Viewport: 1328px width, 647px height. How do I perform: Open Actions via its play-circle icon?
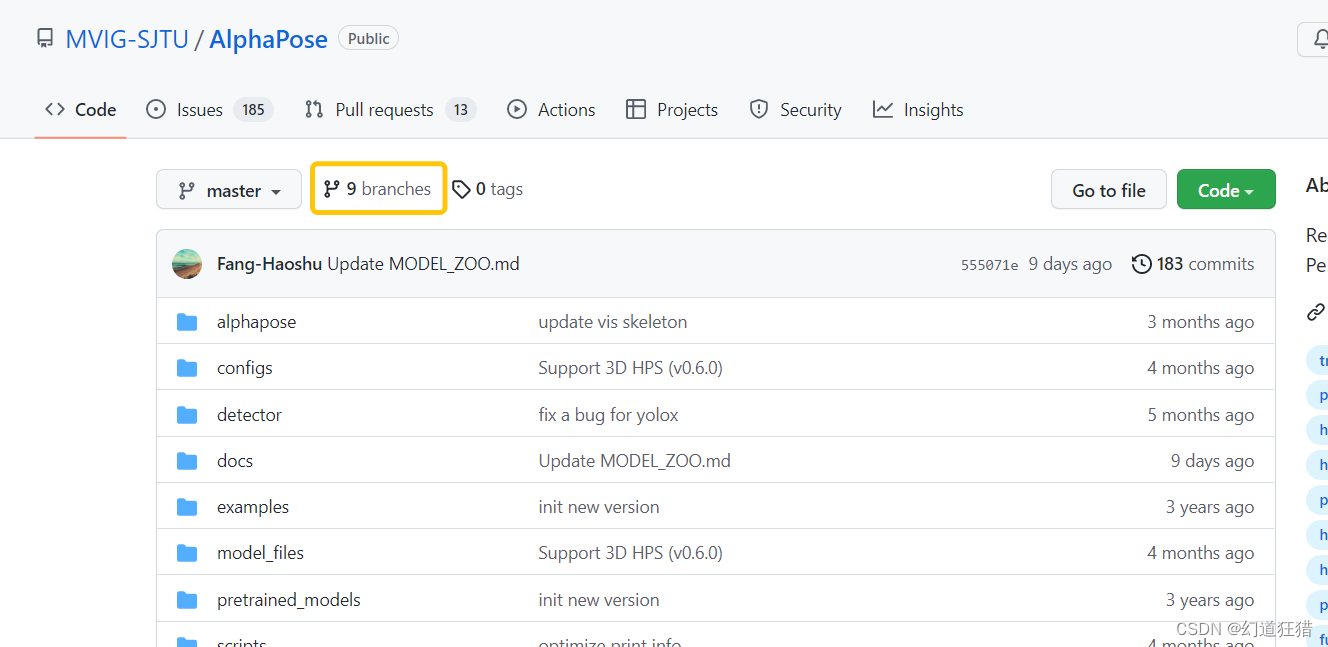(x=517, y=109)
